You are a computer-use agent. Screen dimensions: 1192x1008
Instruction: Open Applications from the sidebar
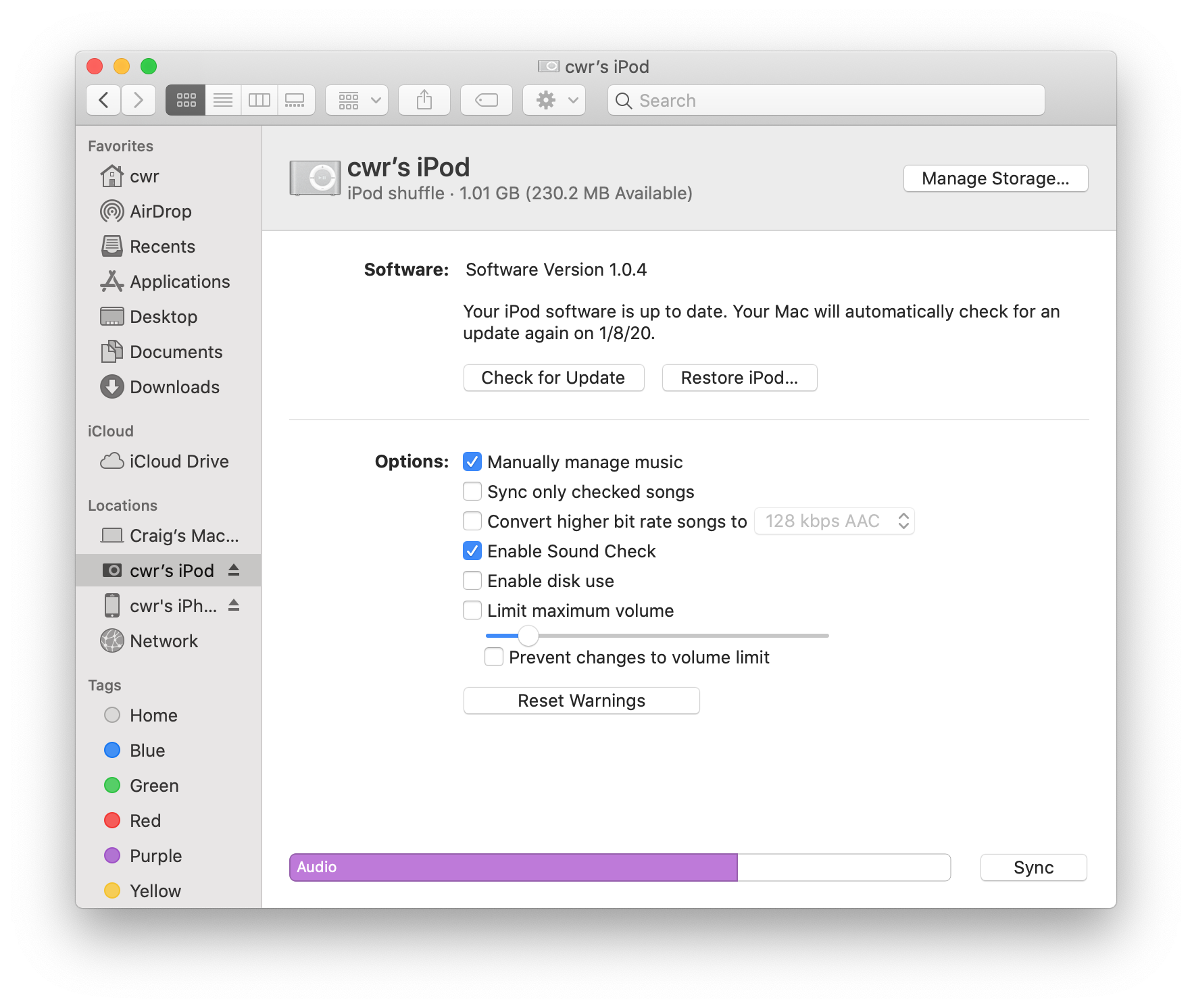(x=168, y=282)
